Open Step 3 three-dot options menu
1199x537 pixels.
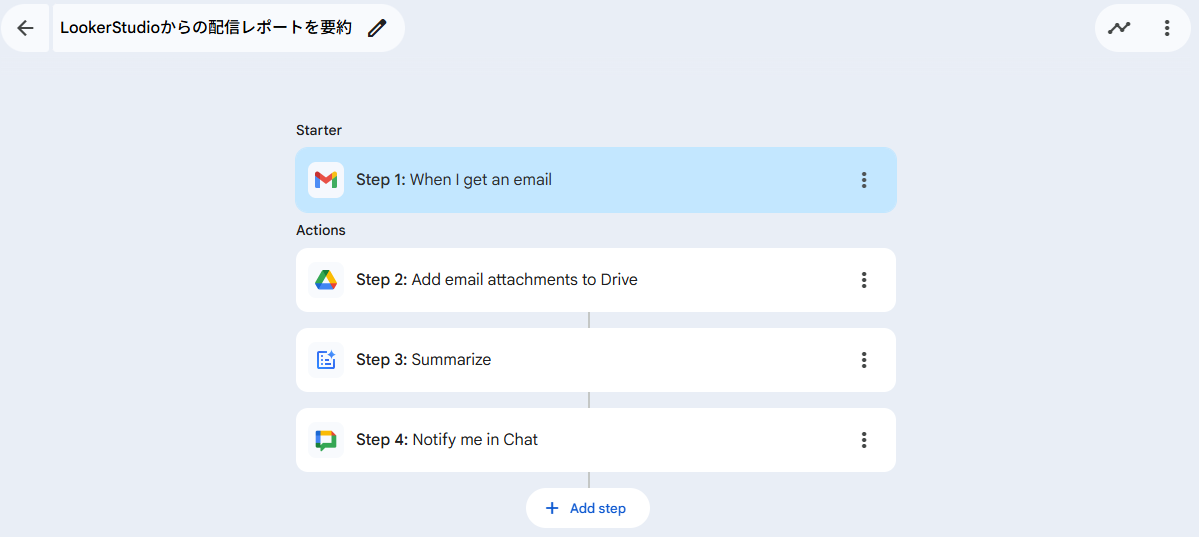pos(864,360)
